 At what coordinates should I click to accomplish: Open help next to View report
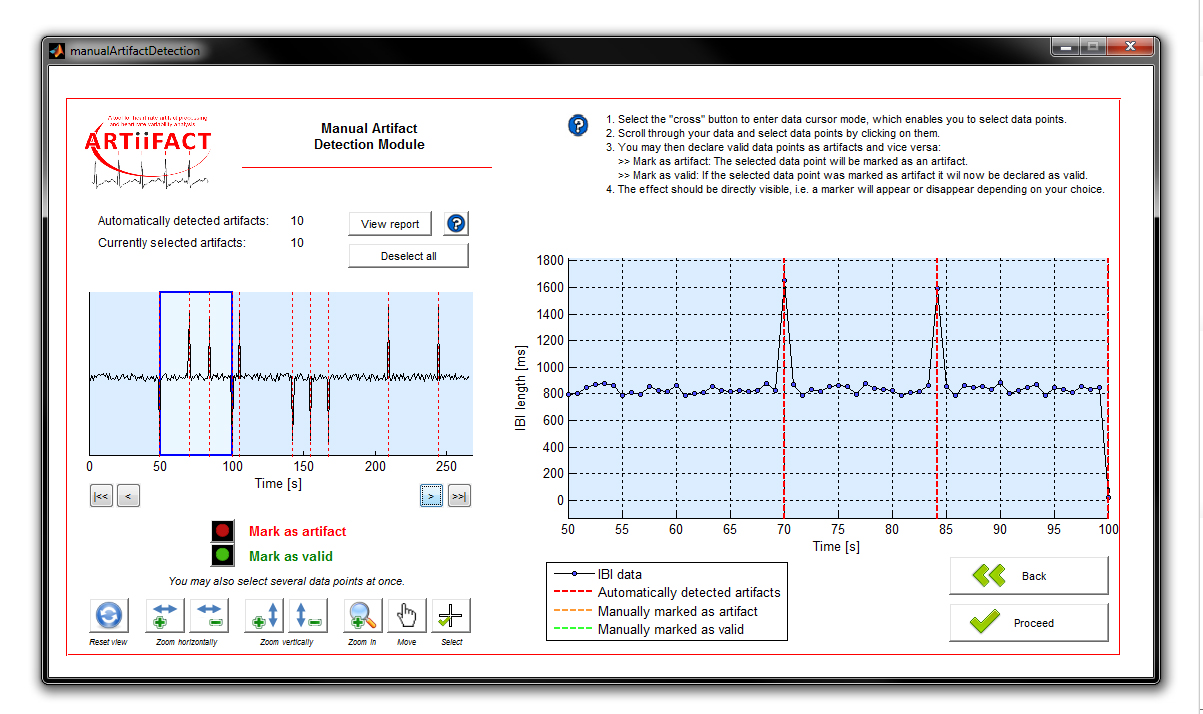(x=456, y=224)
